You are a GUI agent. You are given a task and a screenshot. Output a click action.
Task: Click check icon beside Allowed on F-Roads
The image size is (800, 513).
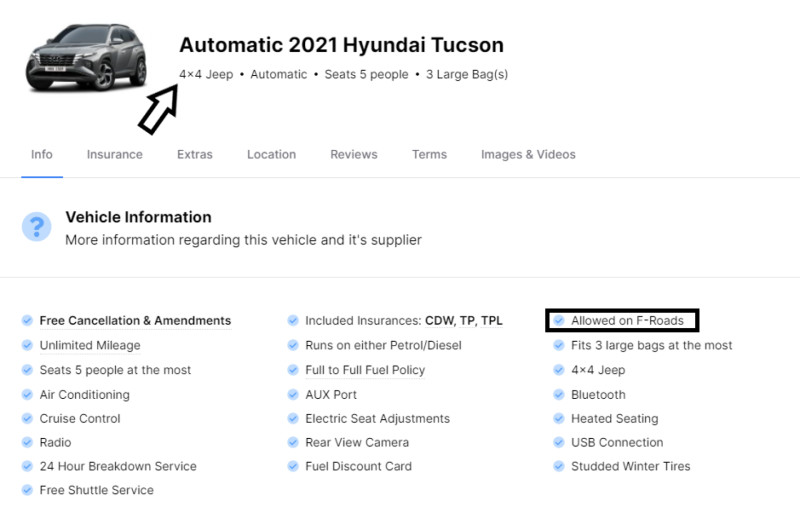pos(559,320)
